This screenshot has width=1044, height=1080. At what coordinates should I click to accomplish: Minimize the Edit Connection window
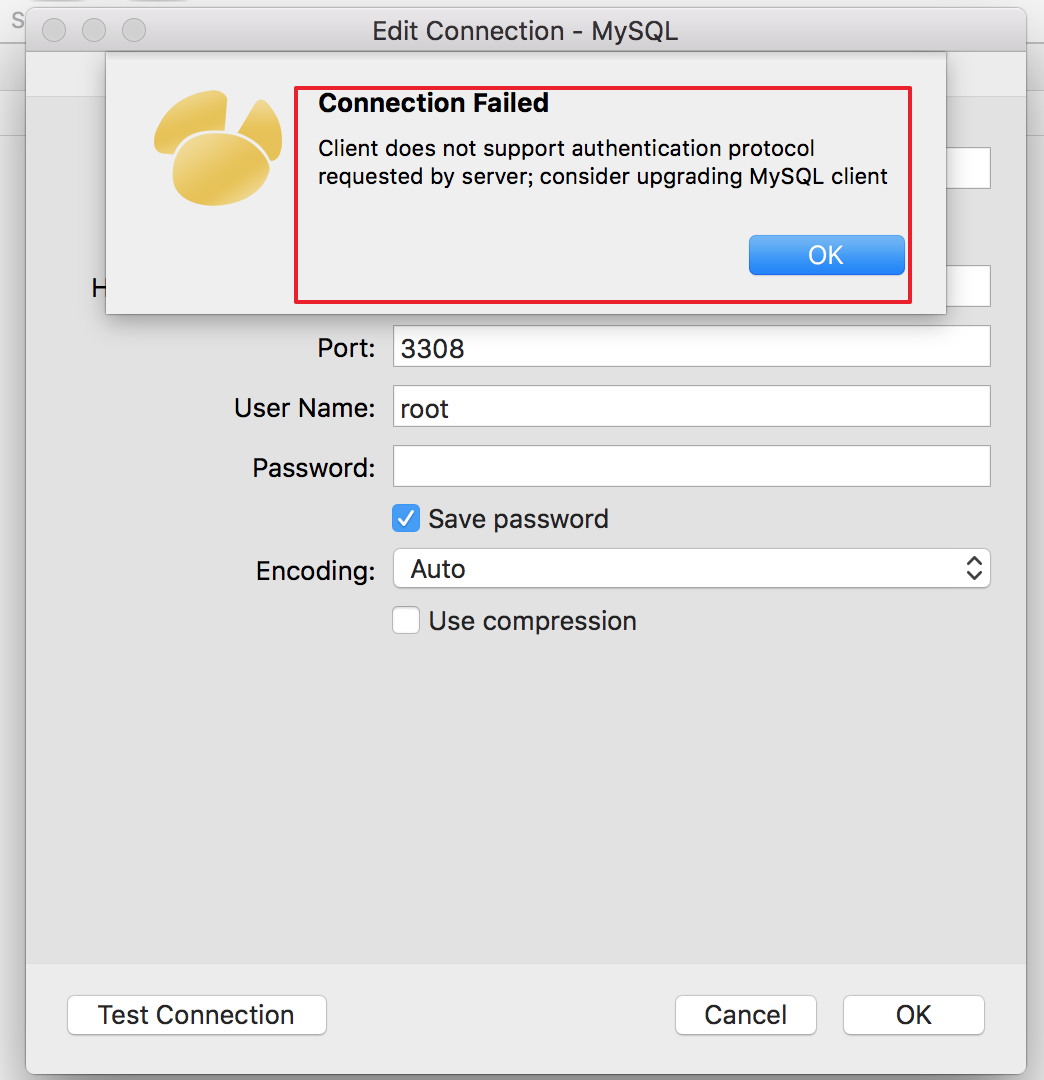tap(94, 31)
